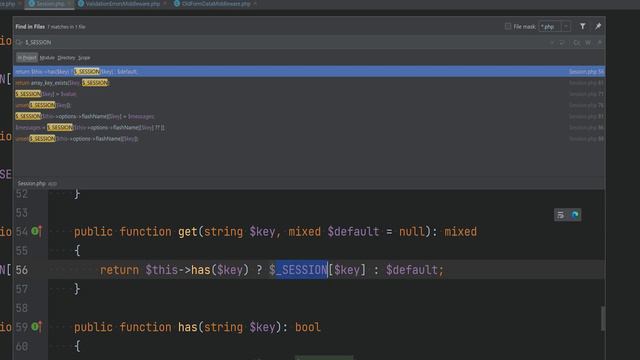Enable the File mask checkbox
Viewport: 640px width, 360px height.
(508, 27)
